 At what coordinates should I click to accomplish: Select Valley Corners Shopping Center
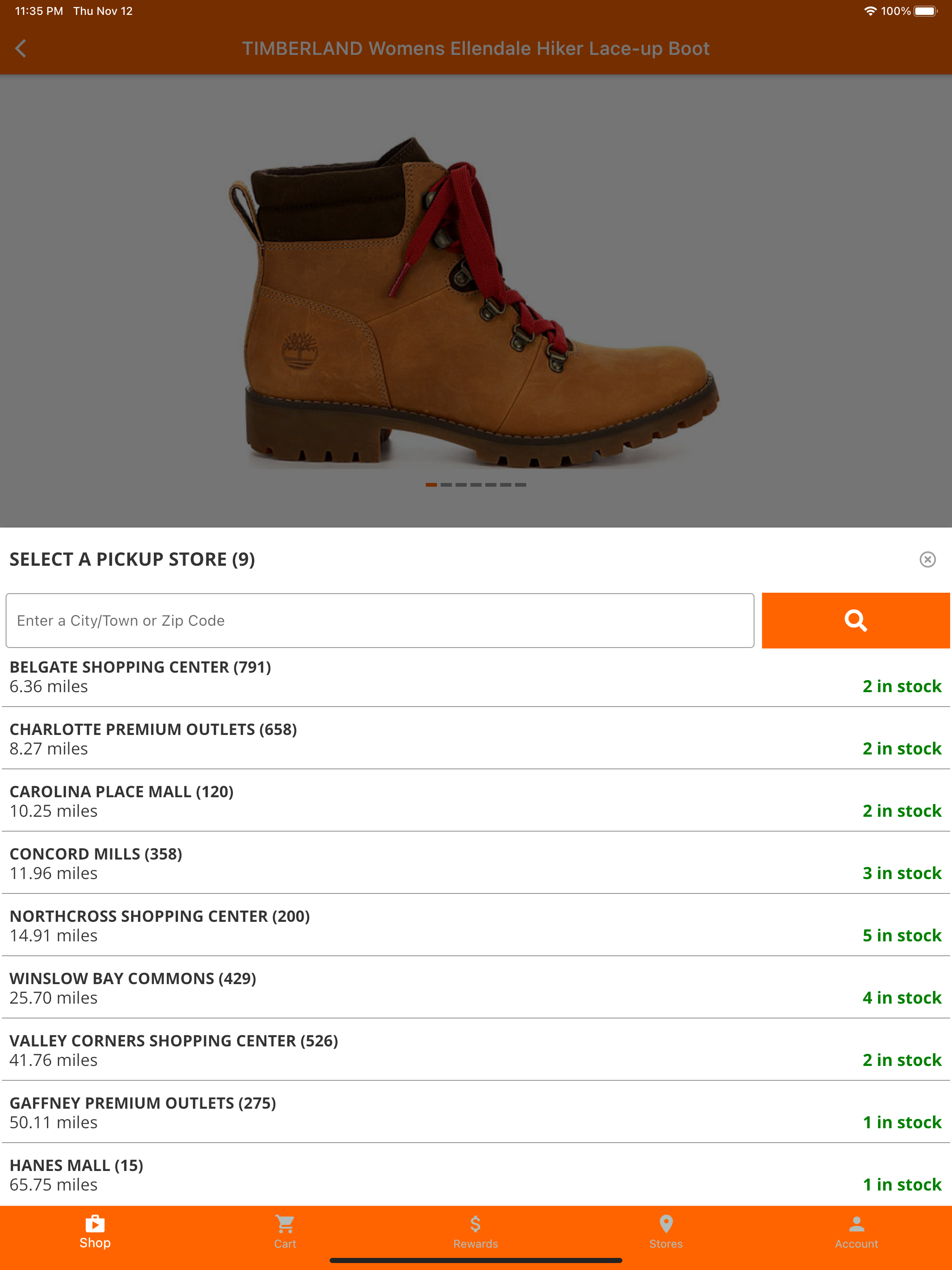476,1050
